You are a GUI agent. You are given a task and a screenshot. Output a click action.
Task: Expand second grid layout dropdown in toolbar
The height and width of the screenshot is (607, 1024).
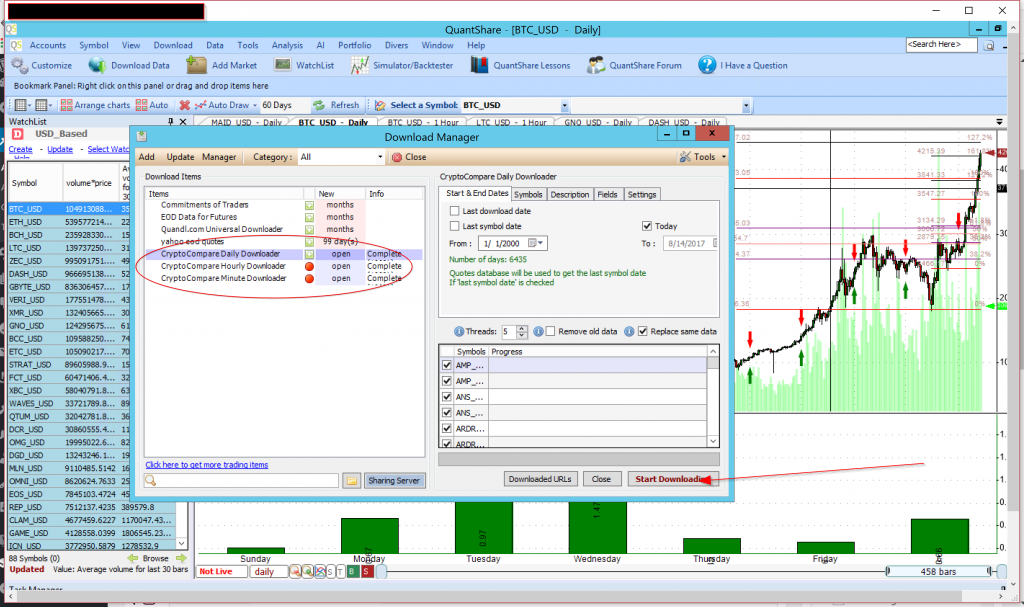(50, 105)
